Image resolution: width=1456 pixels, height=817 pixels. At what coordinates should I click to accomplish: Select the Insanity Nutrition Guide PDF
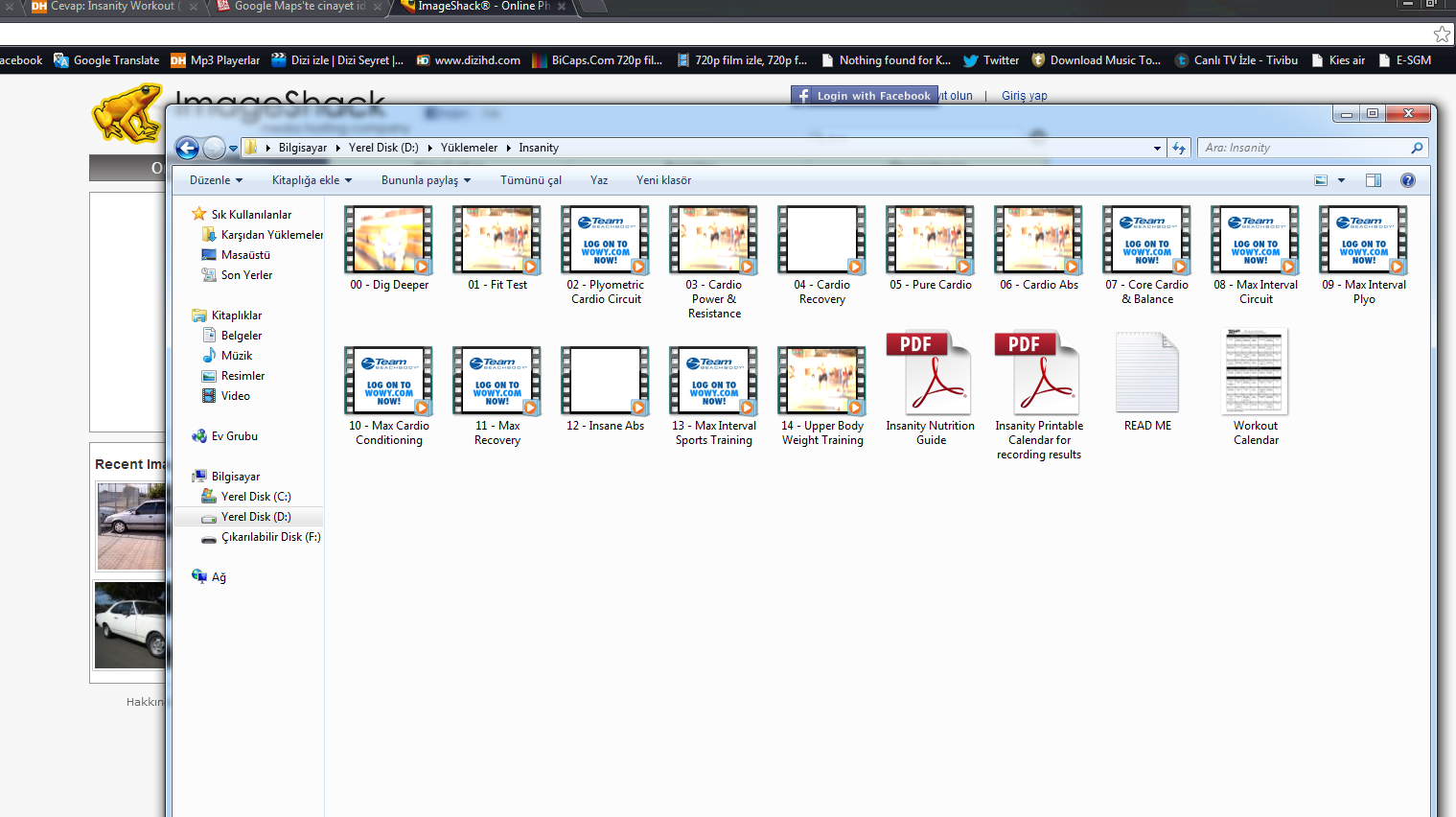point(930,388)
